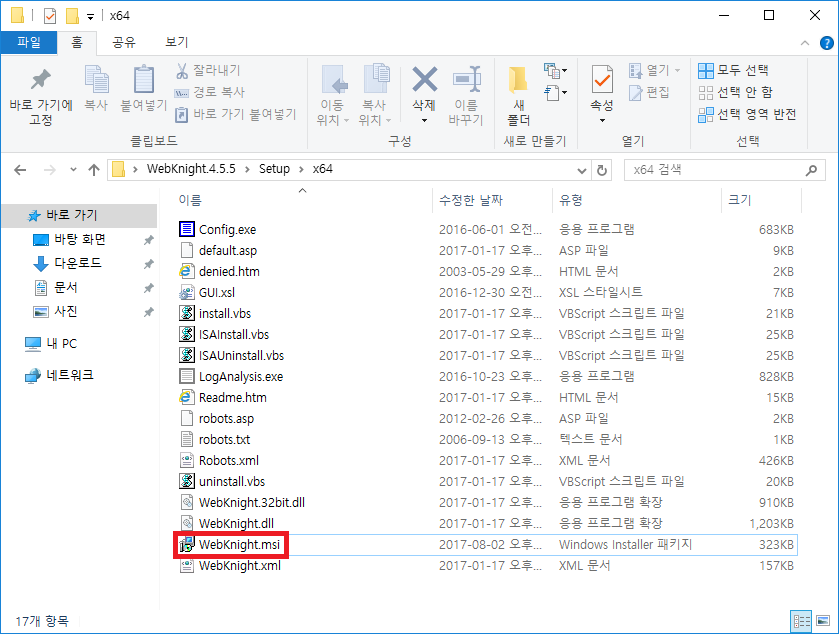
Task: Open the Customize Quick Access Toolbar dropdown
Action: click(90, 17)
